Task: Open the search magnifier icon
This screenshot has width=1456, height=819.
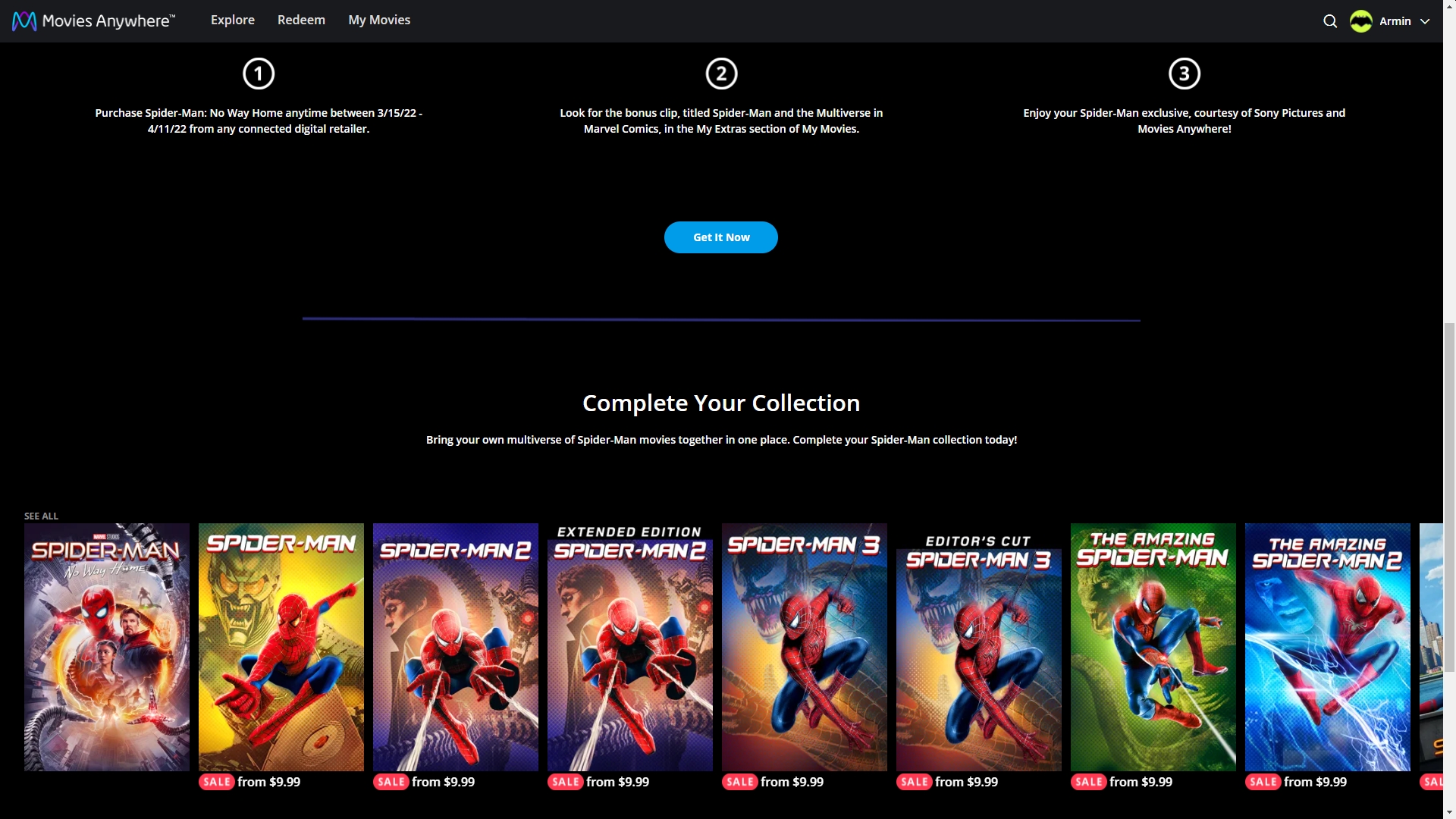Action: tap(1330, 21)
